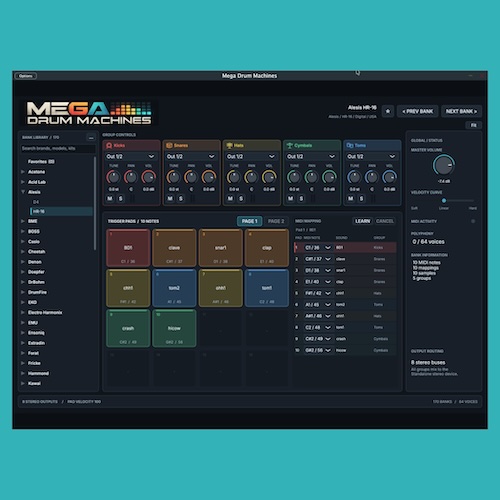
Task: Open the Cymbals output dropdown
Action: click(x=311, y=156)
